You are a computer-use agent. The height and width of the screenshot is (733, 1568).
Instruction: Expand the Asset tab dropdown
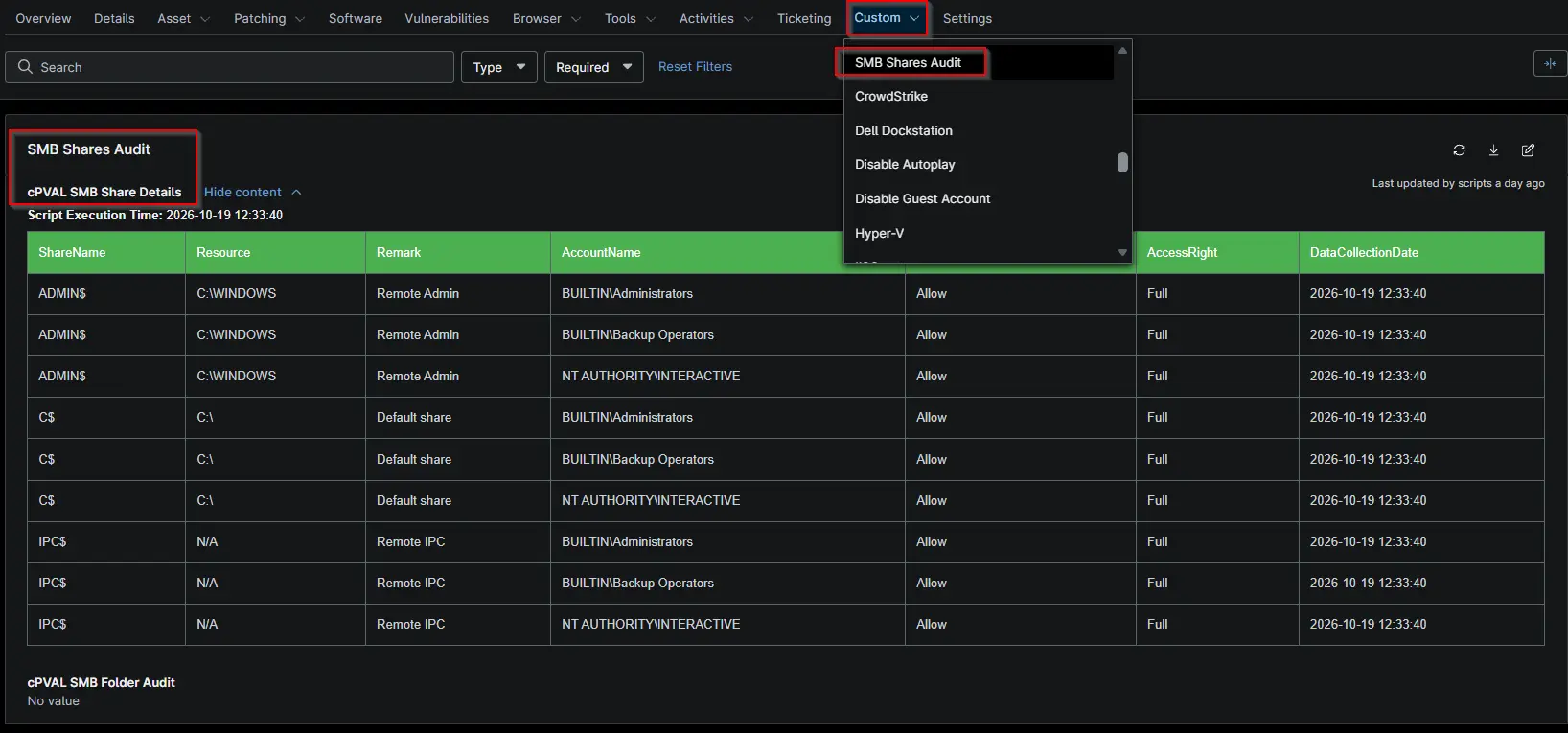point(204,19)
